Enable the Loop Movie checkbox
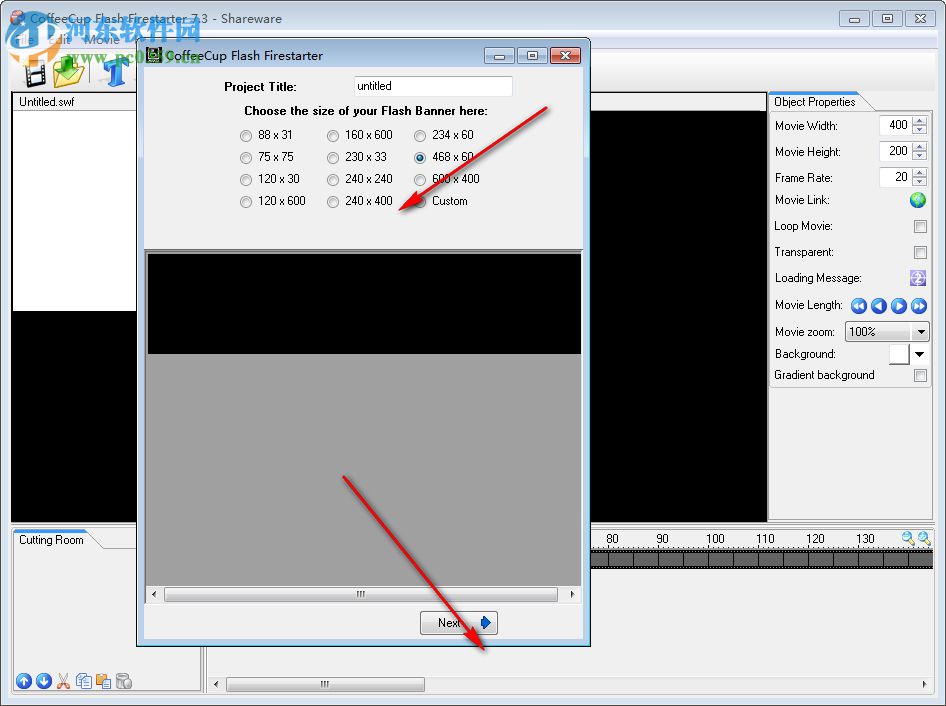Screen dimensions: 946x706 (x=920, y=226)
